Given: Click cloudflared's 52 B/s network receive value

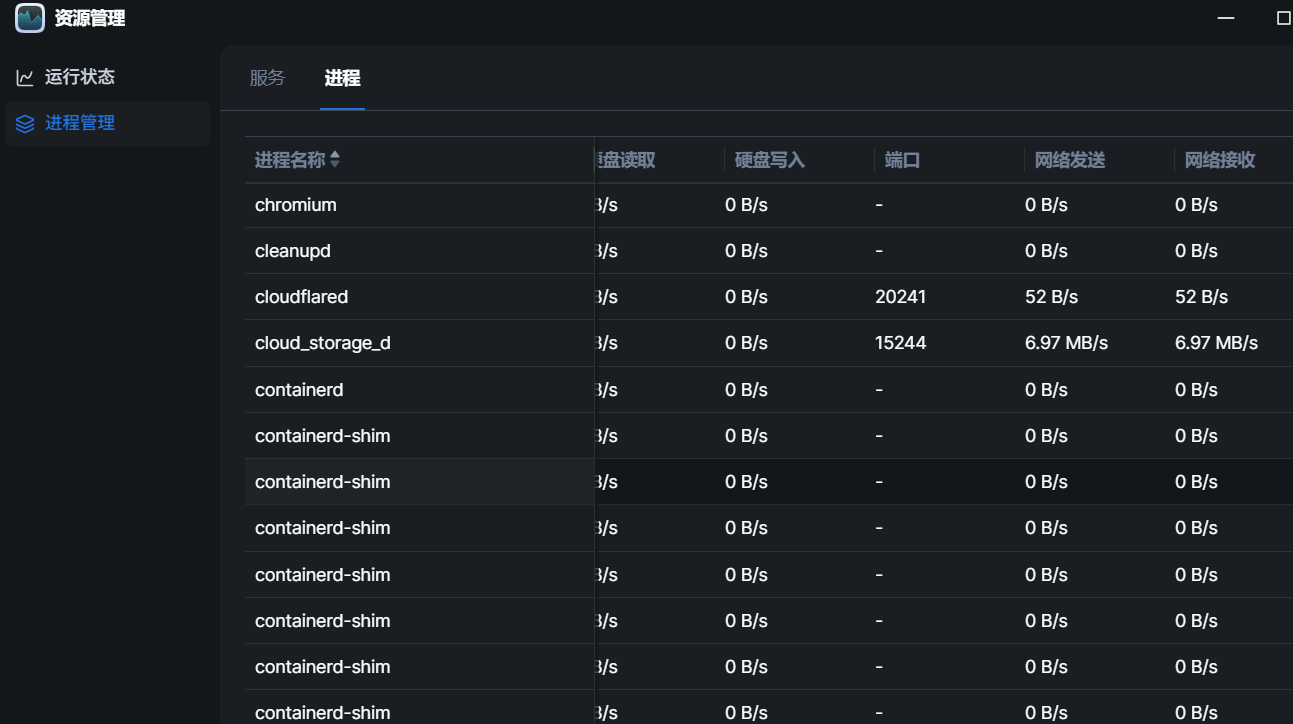Looking at the screenshot, I should click(x=1201, y=297).
